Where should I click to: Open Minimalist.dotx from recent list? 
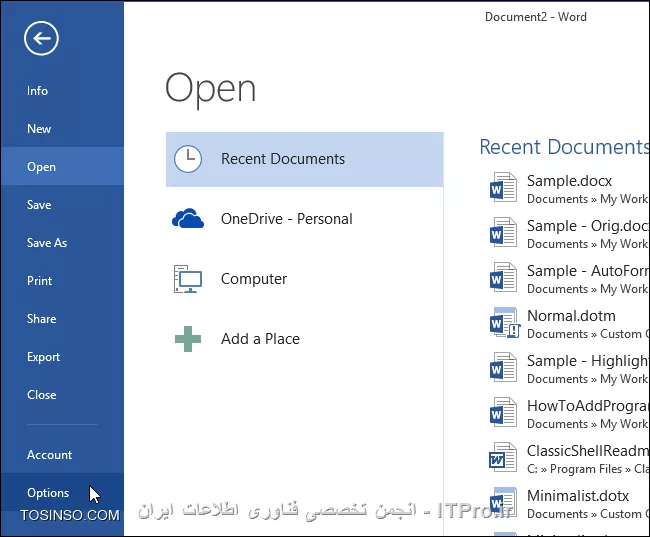pyautogui.click(x=565, y=504)
